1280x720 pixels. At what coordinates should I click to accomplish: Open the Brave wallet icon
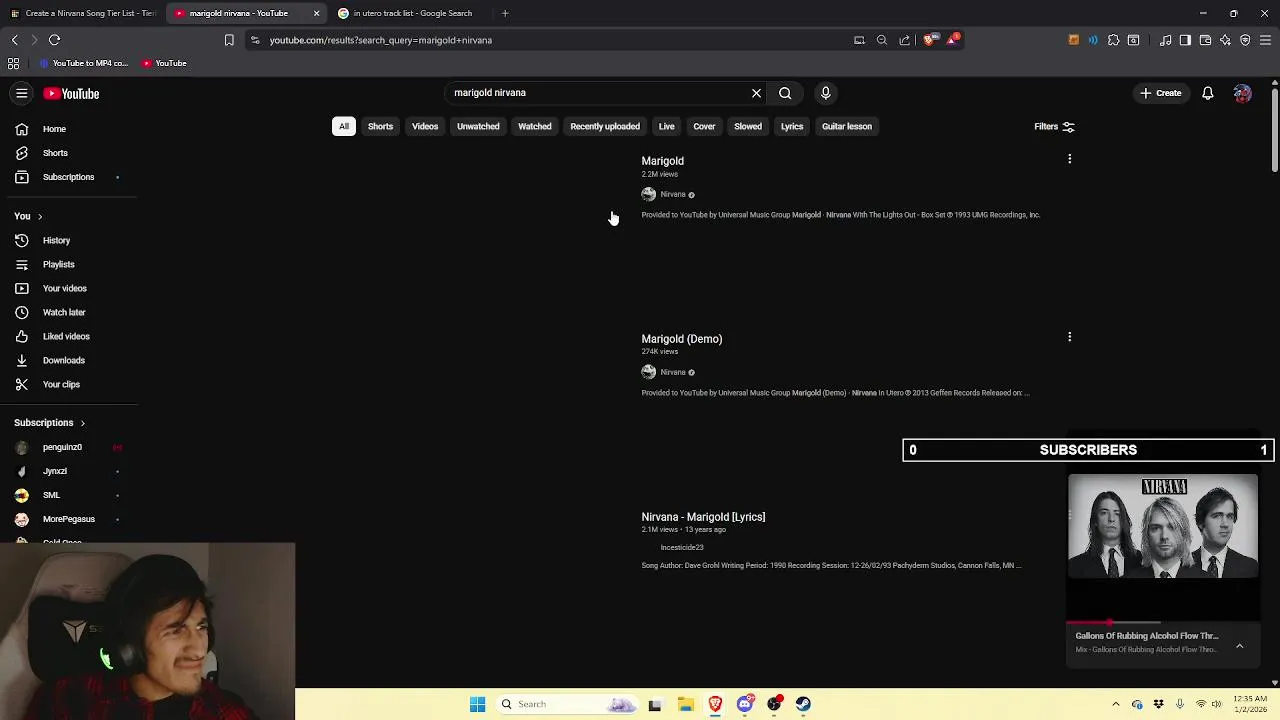pos(1205,40)
